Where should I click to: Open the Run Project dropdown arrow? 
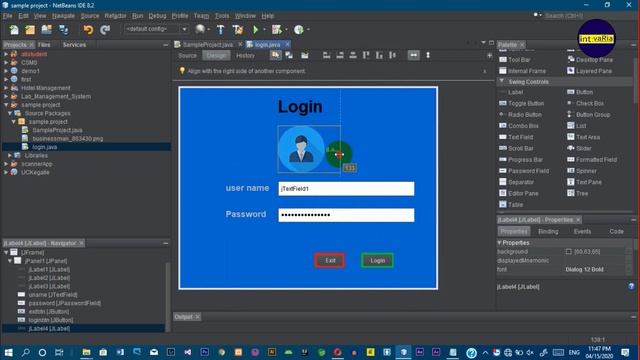pyautogui.click(x=264, y=29)
